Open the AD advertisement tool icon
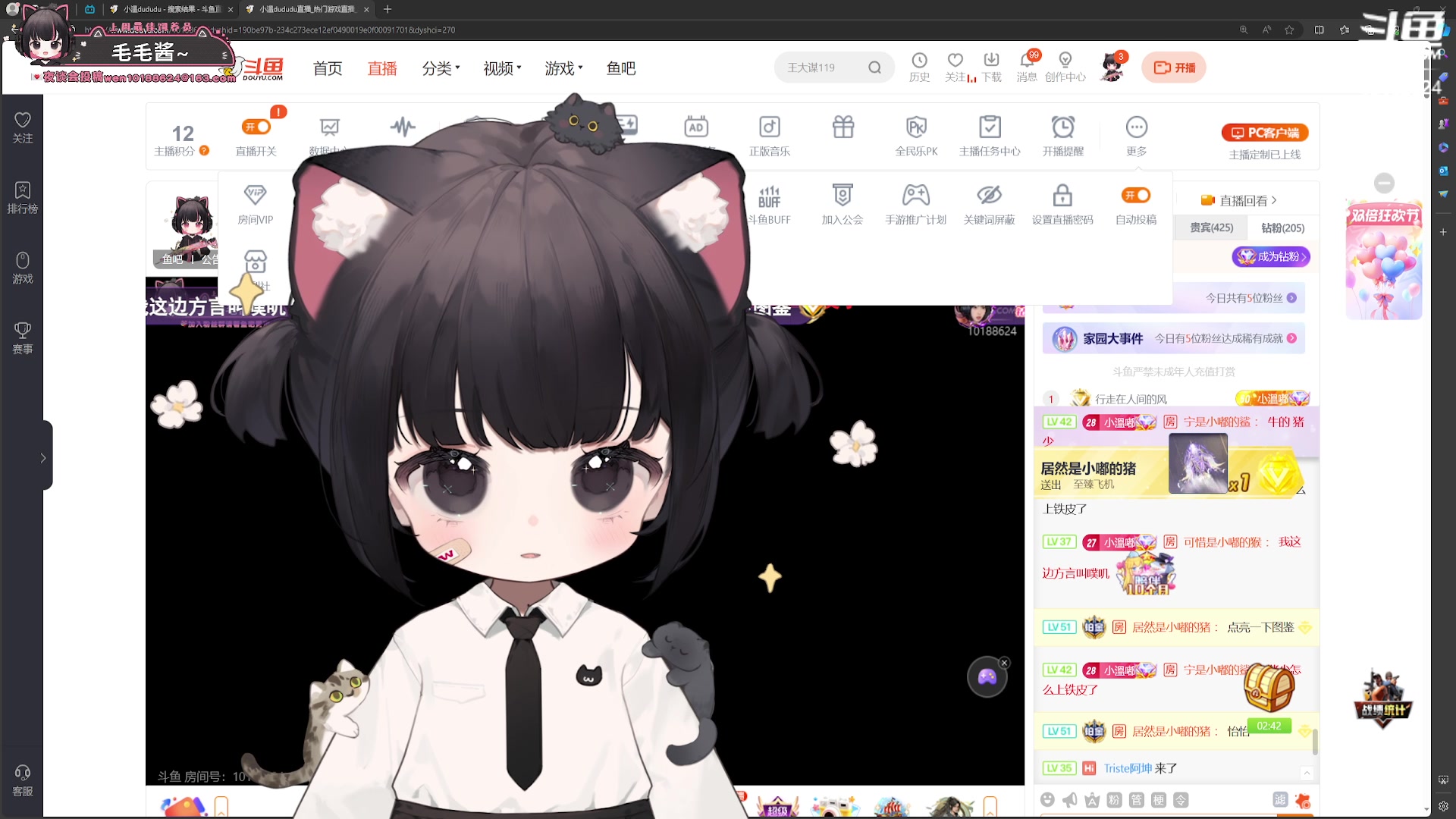This screenshot has width=1456, height=819. click(696, 127)
